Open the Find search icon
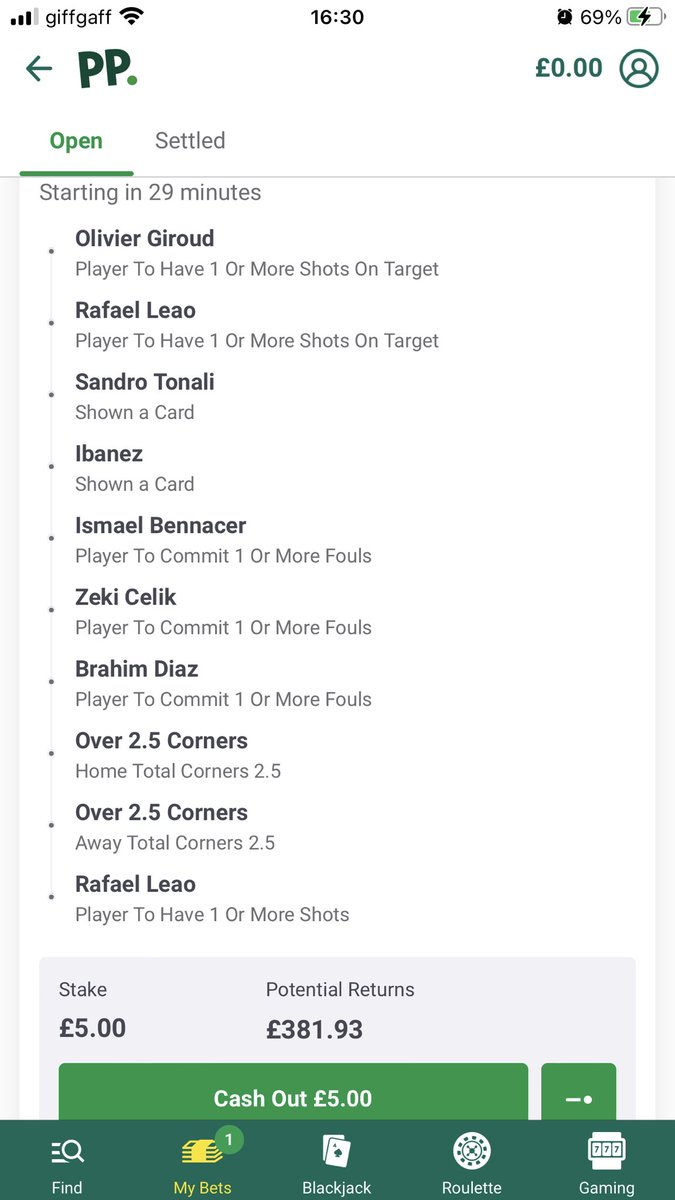 tap(67, 1153)
